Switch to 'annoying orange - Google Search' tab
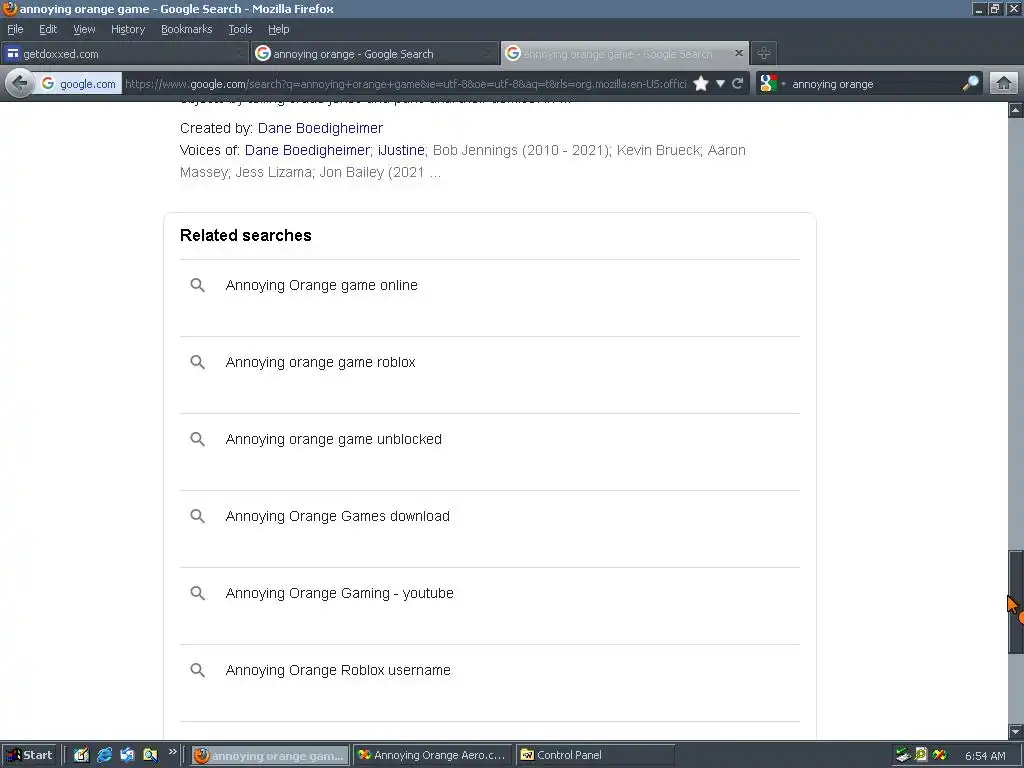The height and width of the screenshot is (768, 1024). pyautogui.click(x=374, y=54)
